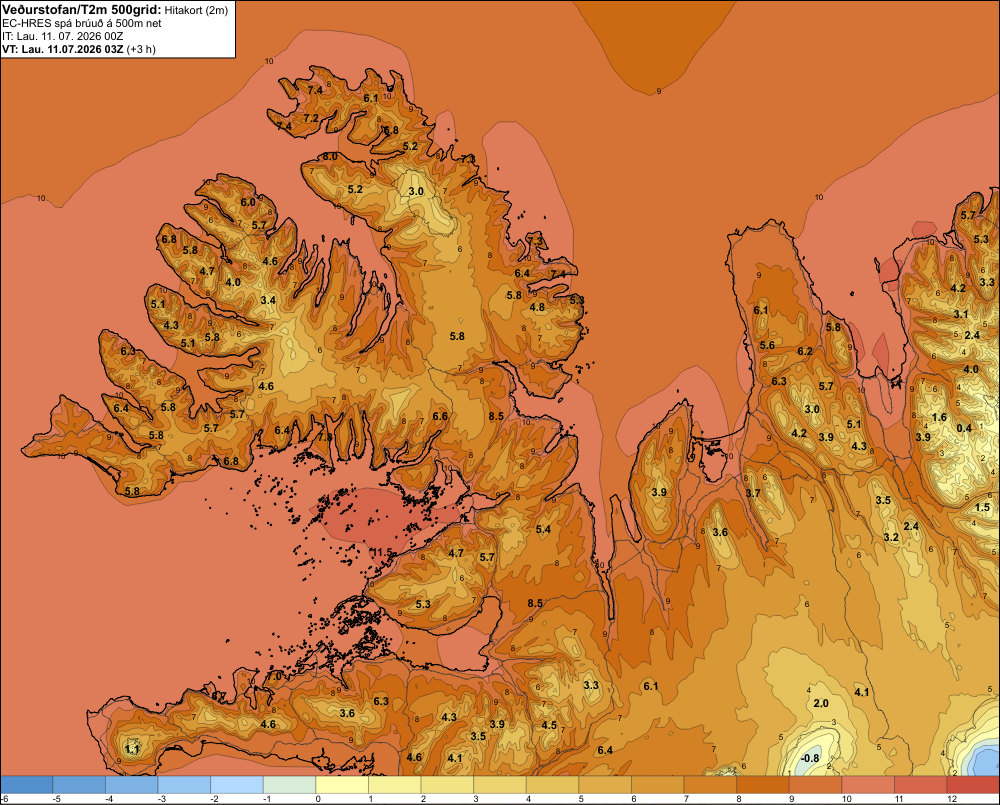1000x805 pixels.
Task: Click the 6.2 temperature value on the map
Action: 805,351
